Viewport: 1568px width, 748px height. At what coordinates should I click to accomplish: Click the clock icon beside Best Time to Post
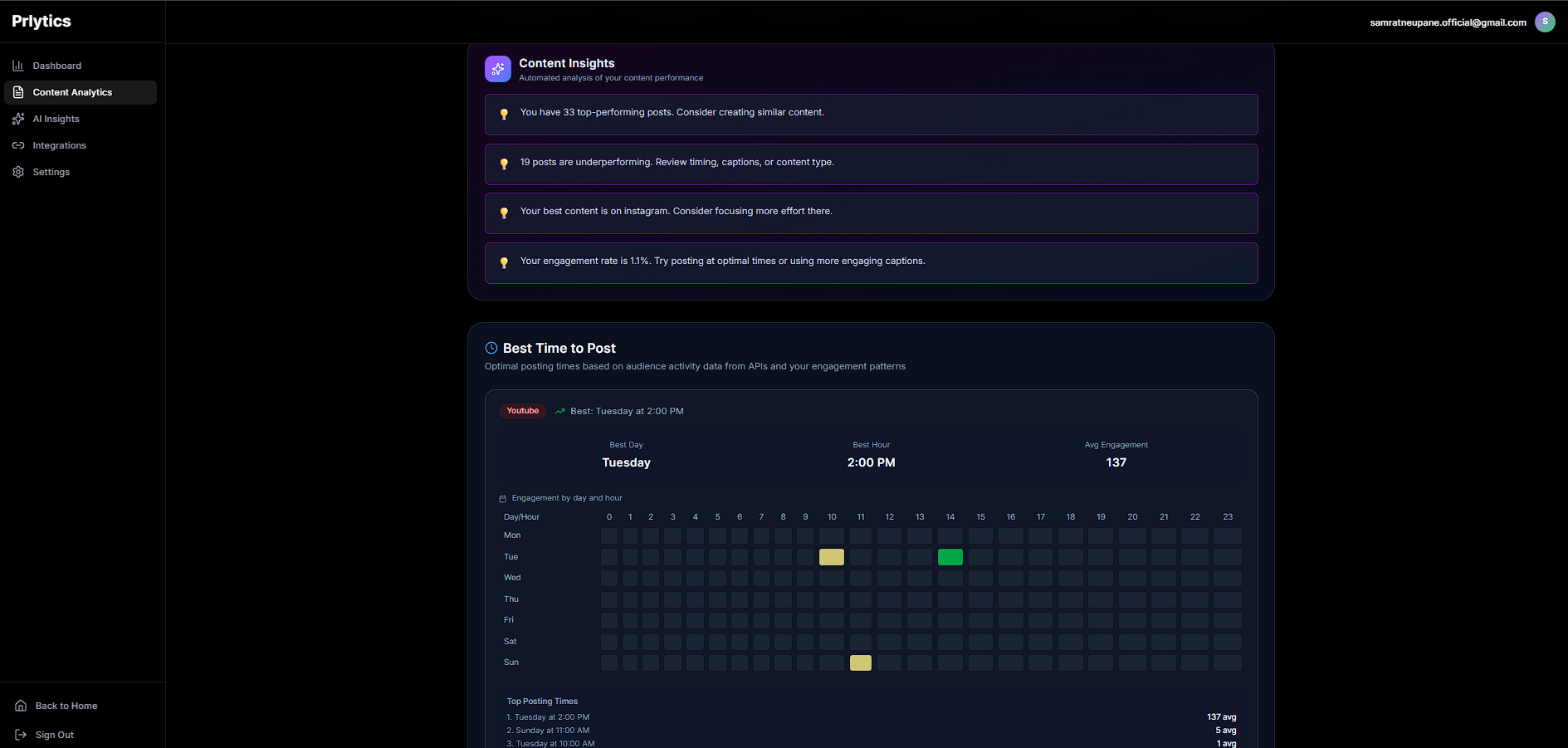491,348
